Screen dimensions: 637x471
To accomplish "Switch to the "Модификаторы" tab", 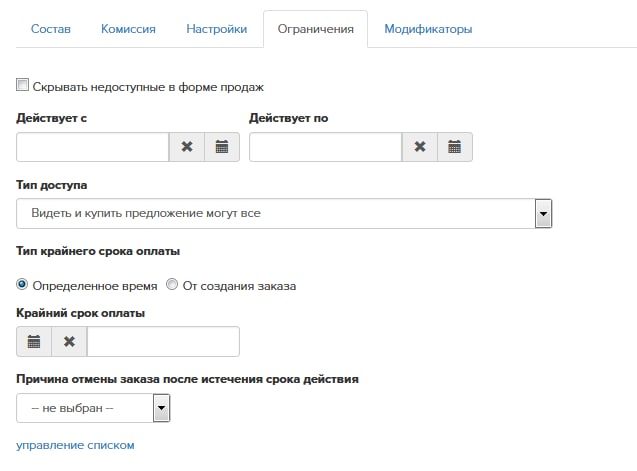I will point(428,29).
